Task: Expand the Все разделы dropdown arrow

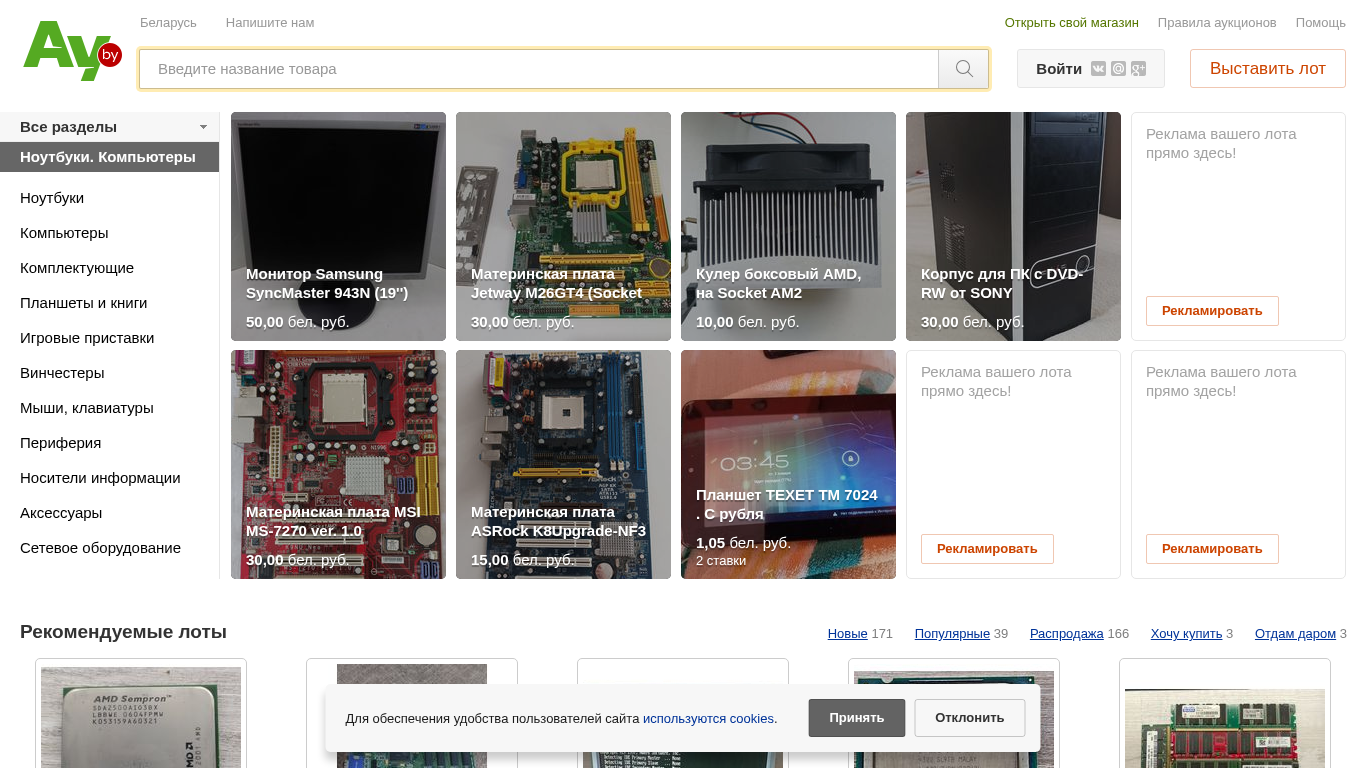Action: 203,127
